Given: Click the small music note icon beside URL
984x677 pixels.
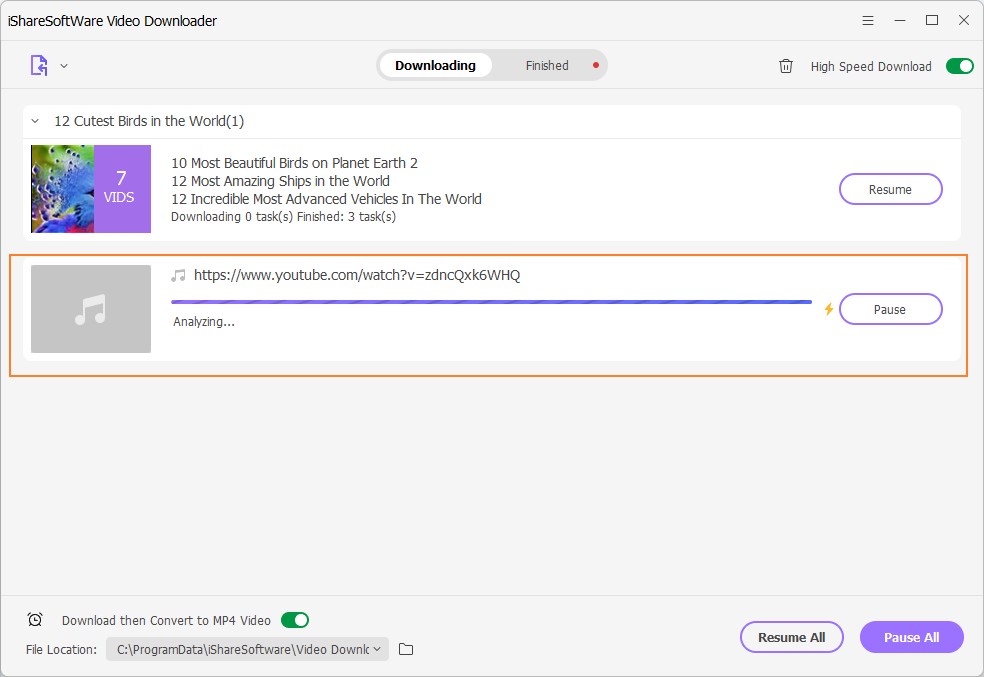Looking at the screenshot, I should pyautogui.click(x=178, y=275).
